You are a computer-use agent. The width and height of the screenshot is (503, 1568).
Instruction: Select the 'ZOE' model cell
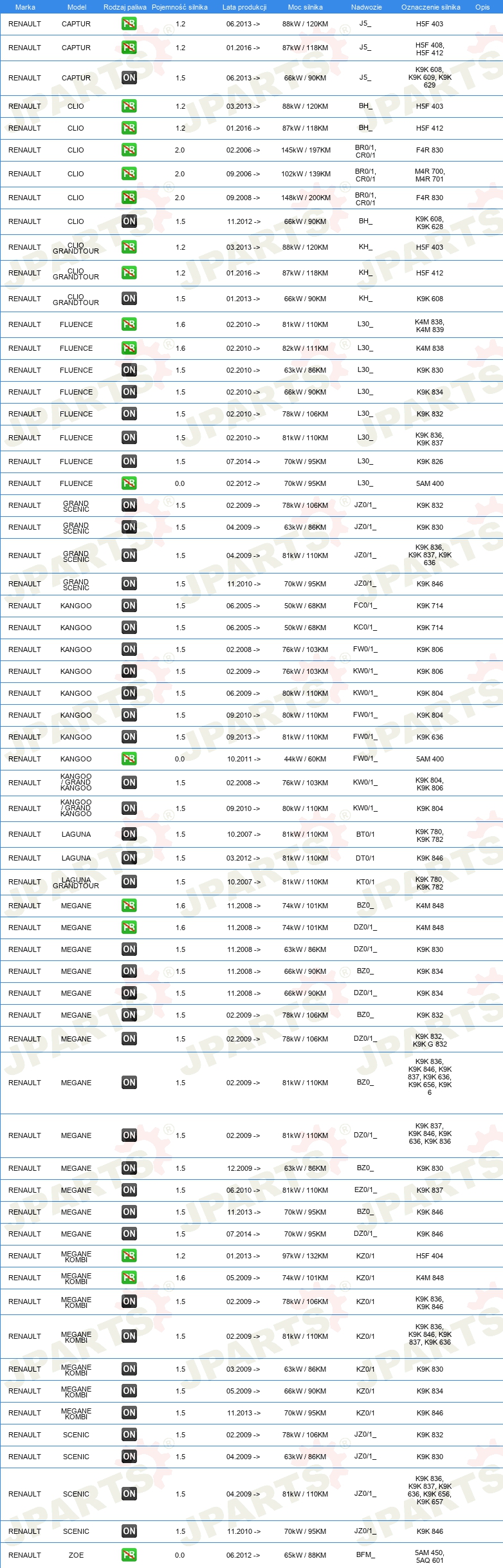[76, 1555]
